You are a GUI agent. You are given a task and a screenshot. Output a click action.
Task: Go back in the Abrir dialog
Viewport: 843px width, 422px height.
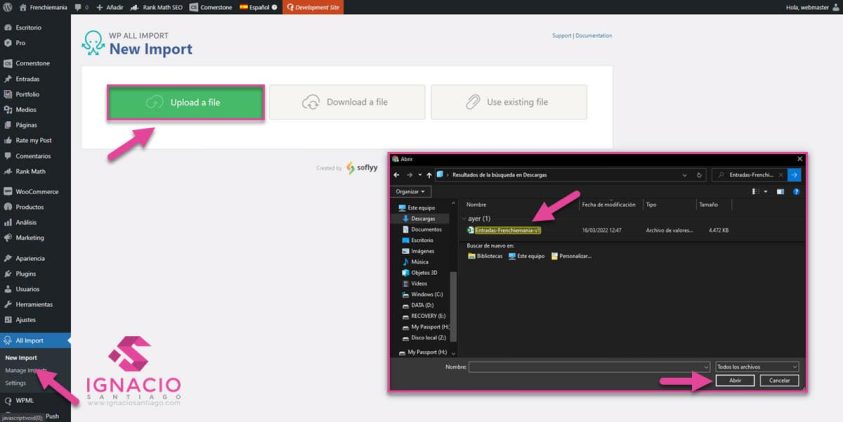(x=397, y=175)
